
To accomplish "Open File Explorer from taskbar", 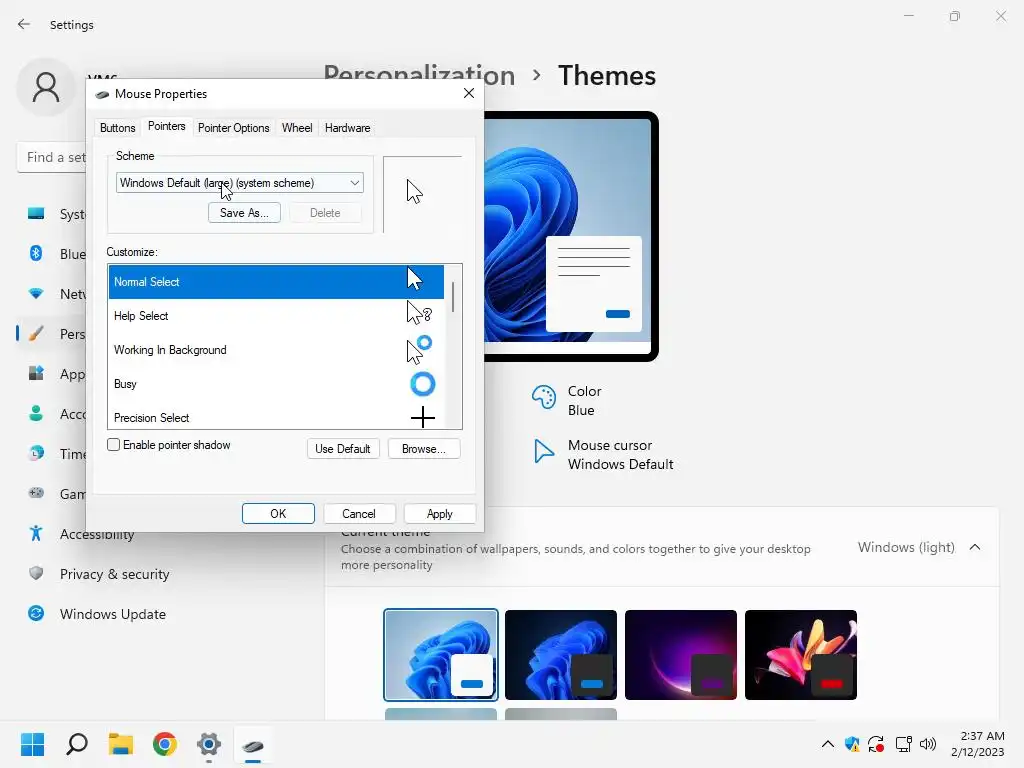I will (x=121, y=744).
